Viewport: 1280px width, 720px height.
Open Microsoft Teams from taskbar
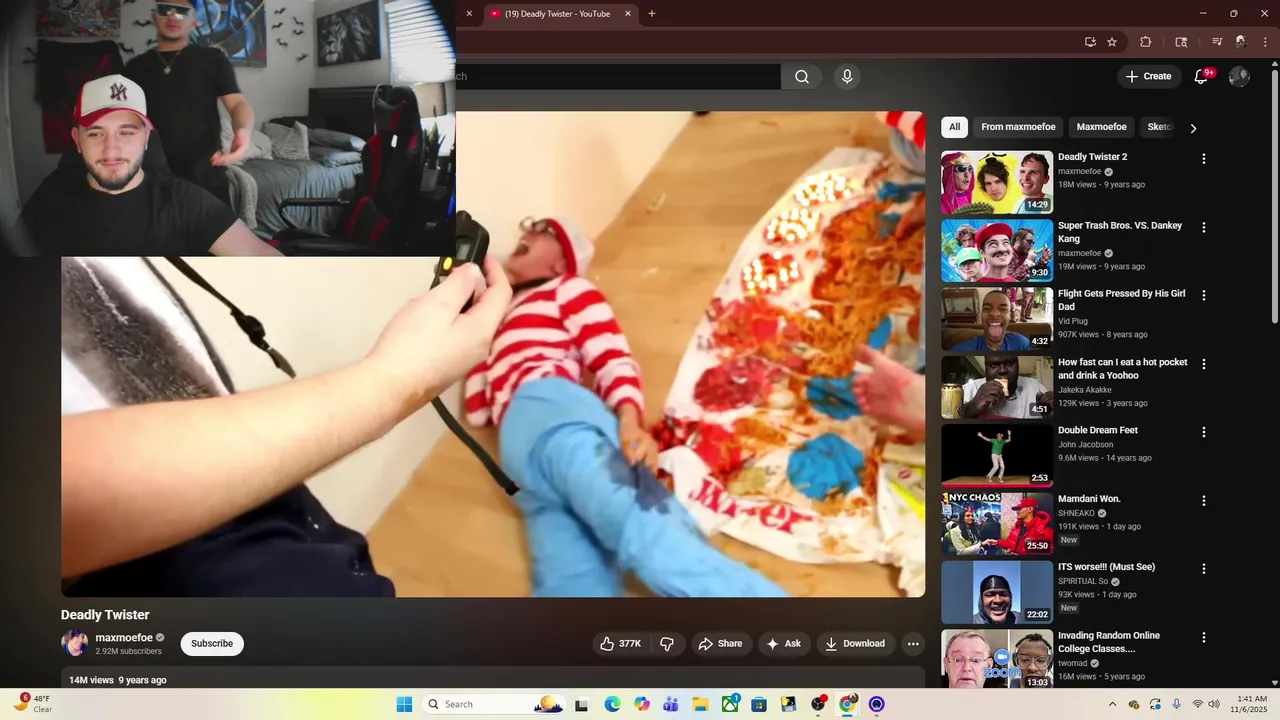point(671,704)
